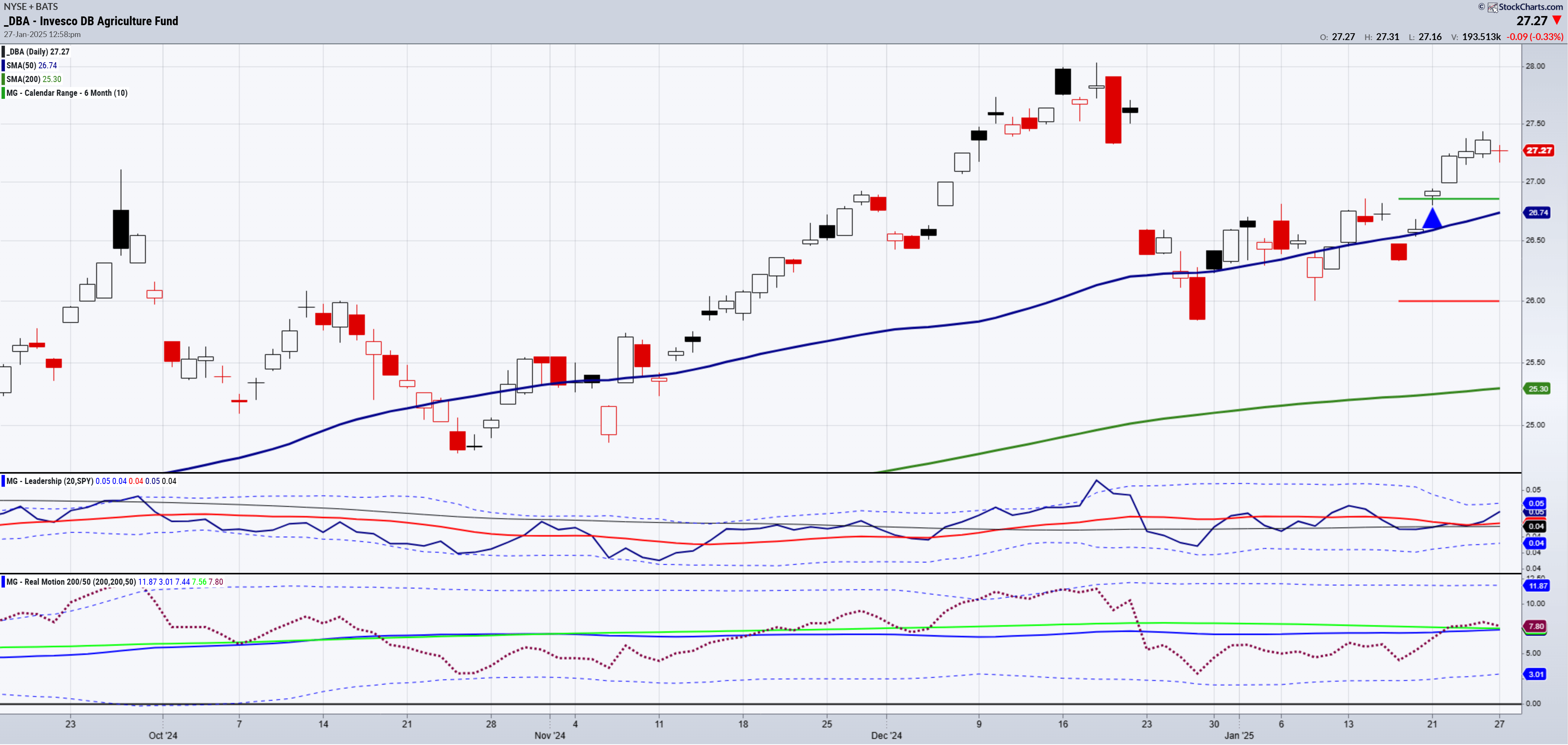1568x745 pixels.
Task: Click the High value 27.31
Action: pyautogui.click(x=1387, y=37)
